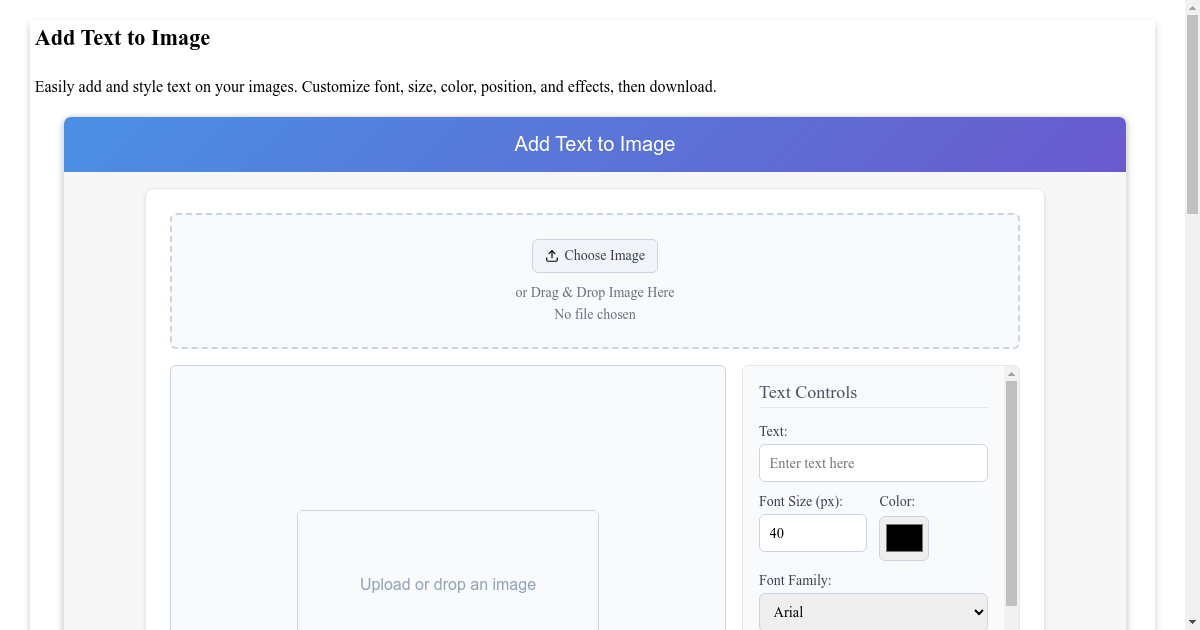The width and height of the screenshot is (1200, 630).
Task: Click the Text Controls panel heading
Action: pyautogui.click(x=808, y=392)
